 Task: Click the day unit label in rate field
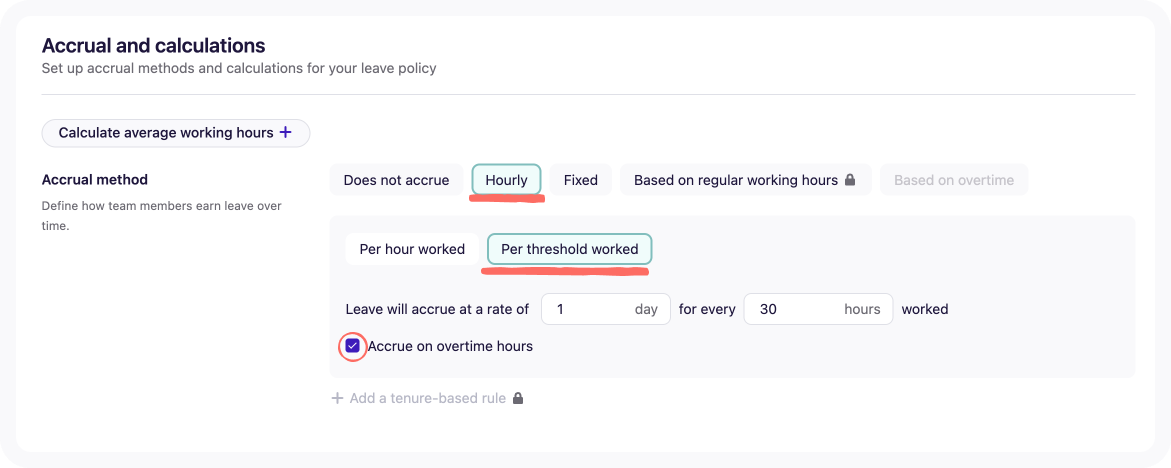[x=646, y=309]
